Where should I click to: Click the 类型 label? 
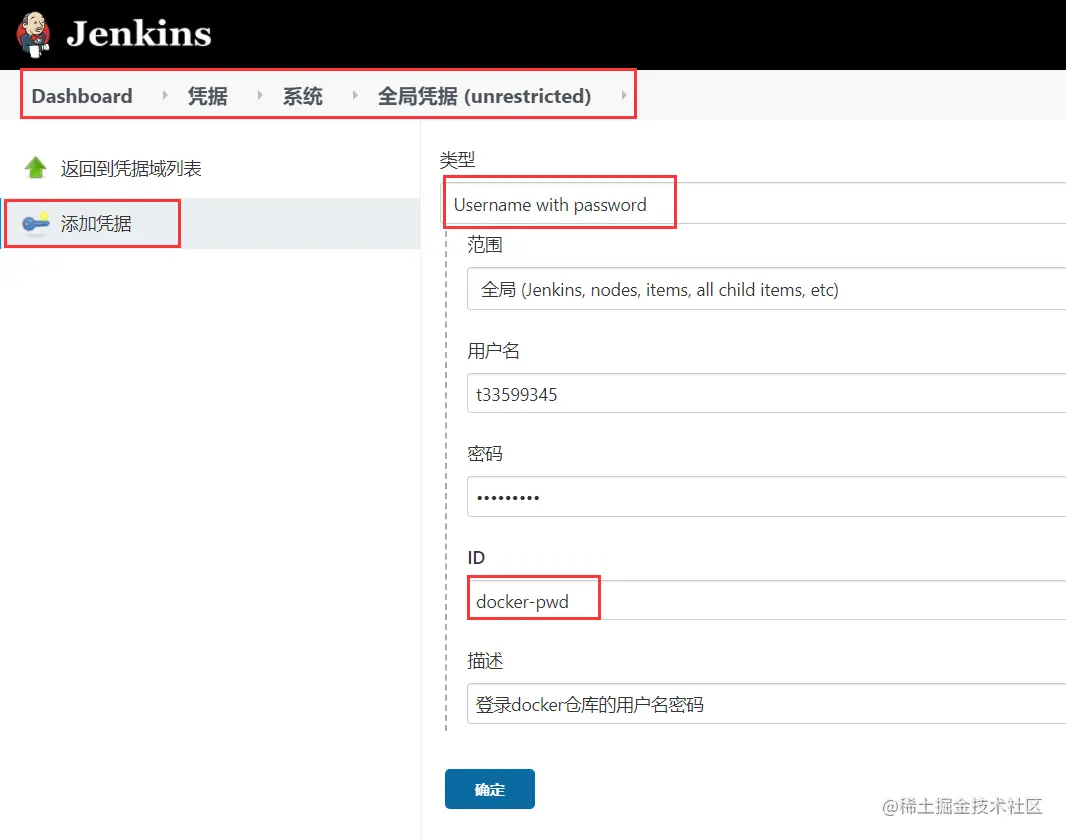click(458, 160)
